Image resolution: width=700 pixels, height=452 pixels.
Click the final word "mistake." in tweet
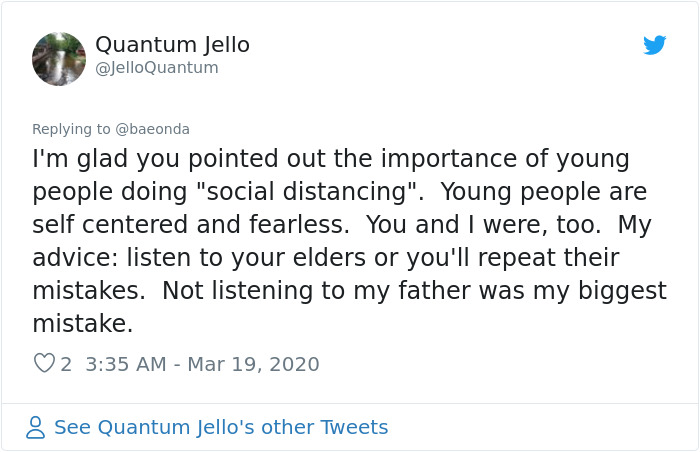[x=83, y=324]
